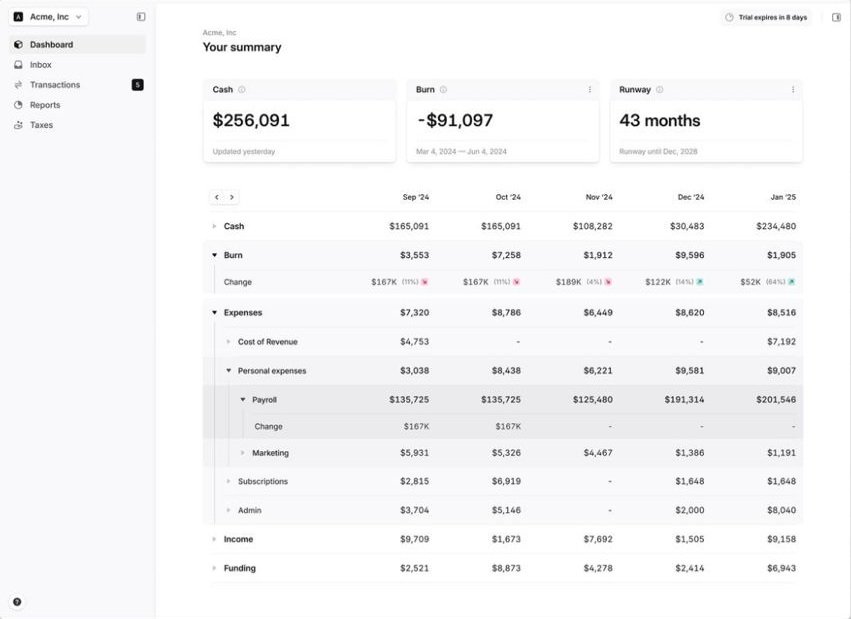Click the info icon beside Runway

click(659, 90)
